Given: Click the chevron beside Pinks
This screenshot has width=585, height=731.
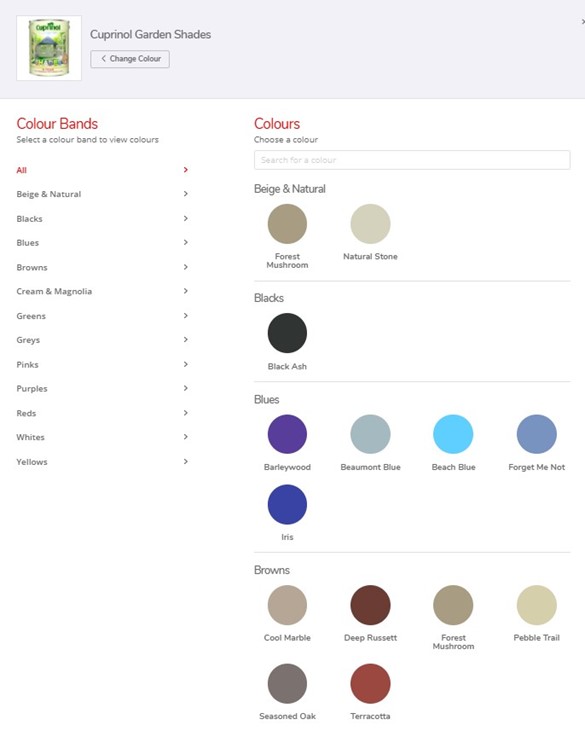Looking at the screenshot, I should (186, 364).
